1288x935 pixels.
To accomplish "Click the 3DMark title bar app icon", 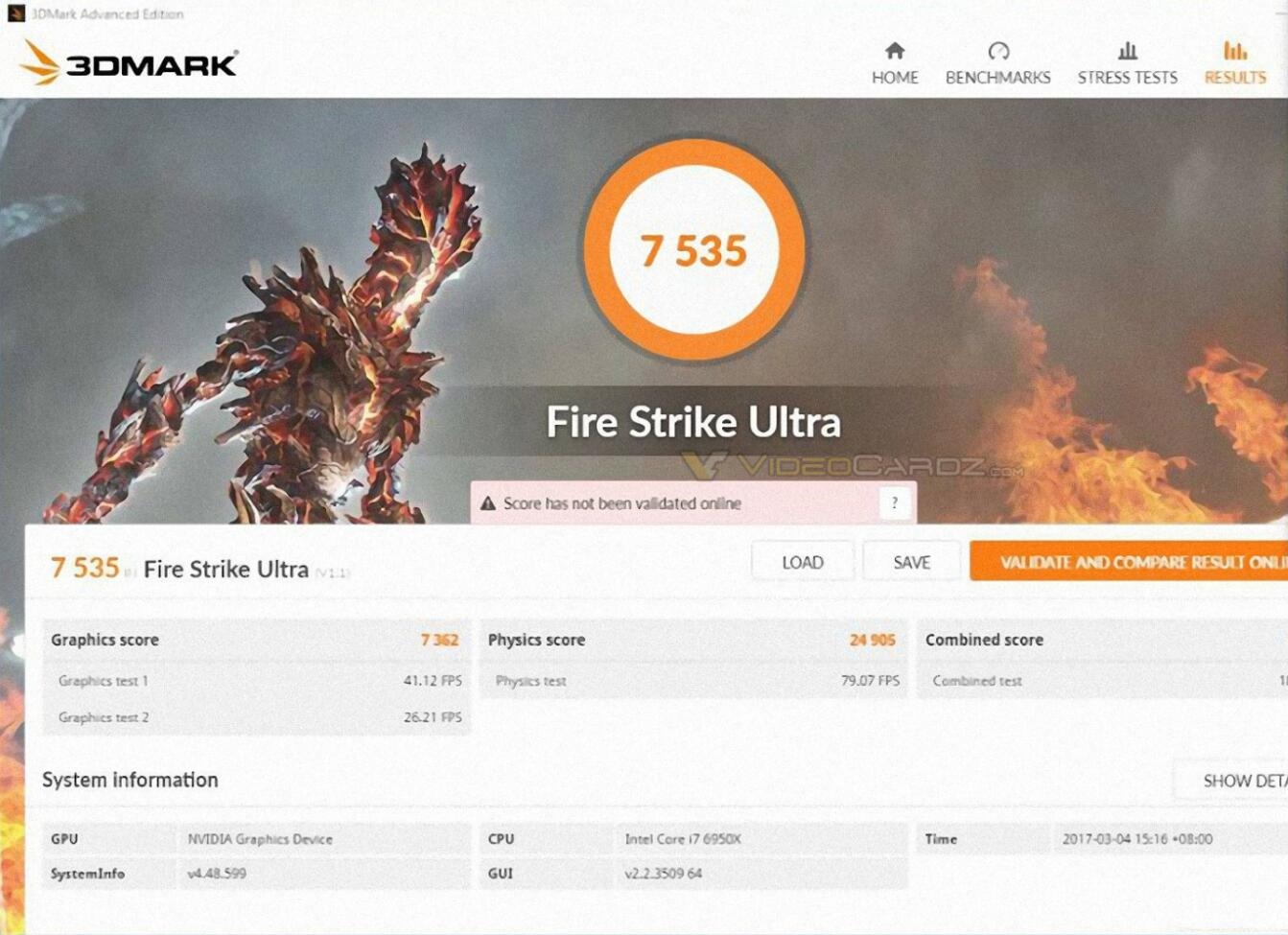I will point(15,13).
